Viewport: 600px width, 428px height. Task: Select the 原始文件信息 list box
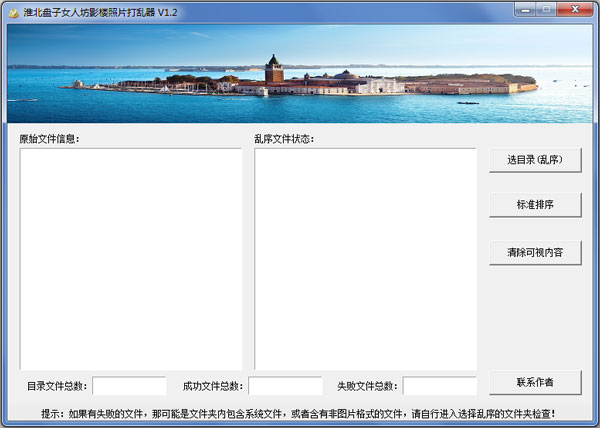pyautogui.click(x=131, y=259)
